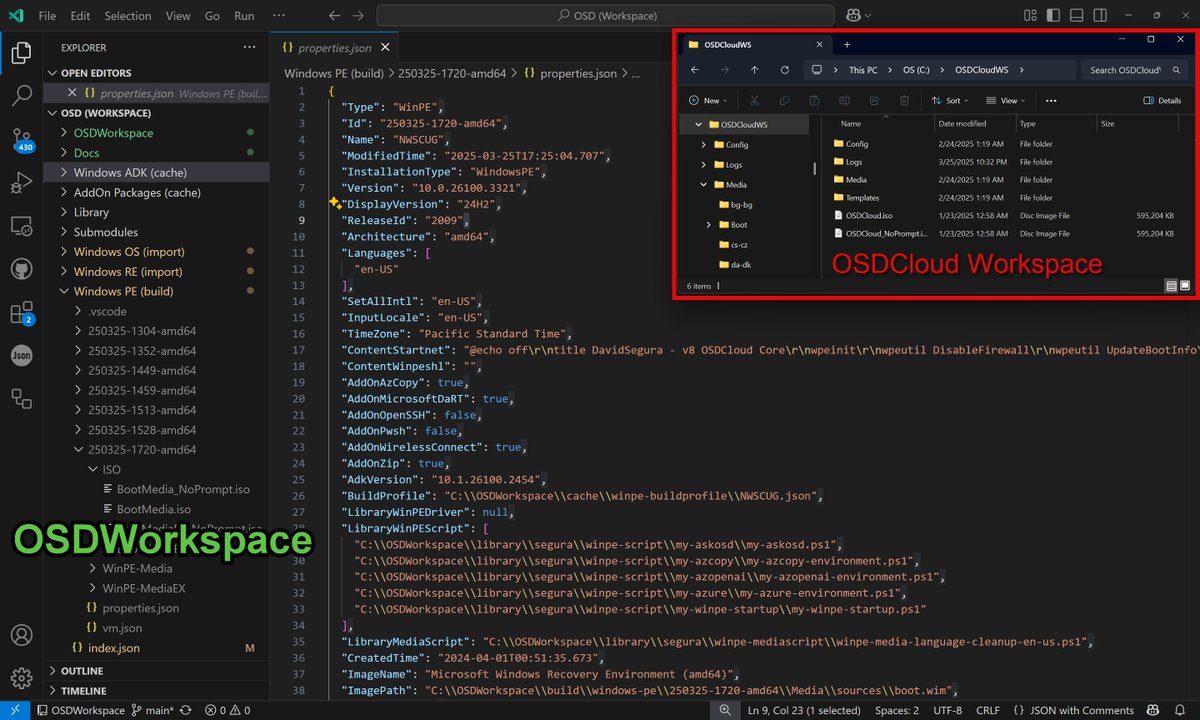Open the Extensions view with badge 2

coord(21,313)
